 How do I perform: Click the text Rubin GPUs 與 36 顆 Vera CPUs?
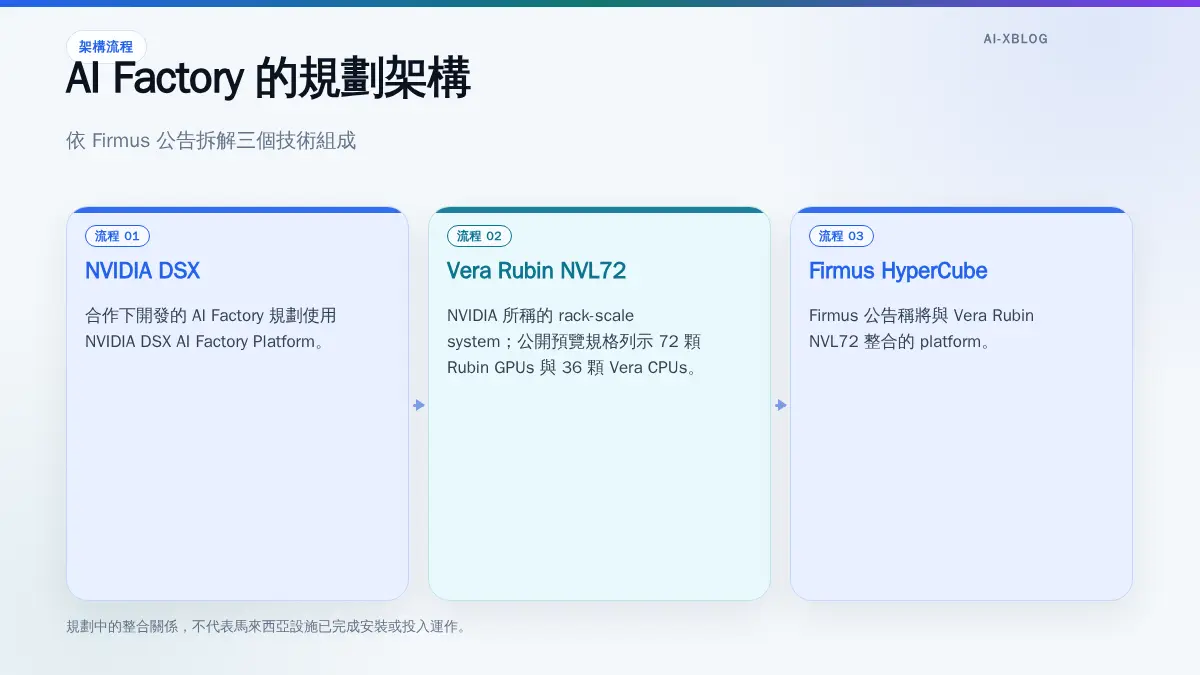pos(572,368)
